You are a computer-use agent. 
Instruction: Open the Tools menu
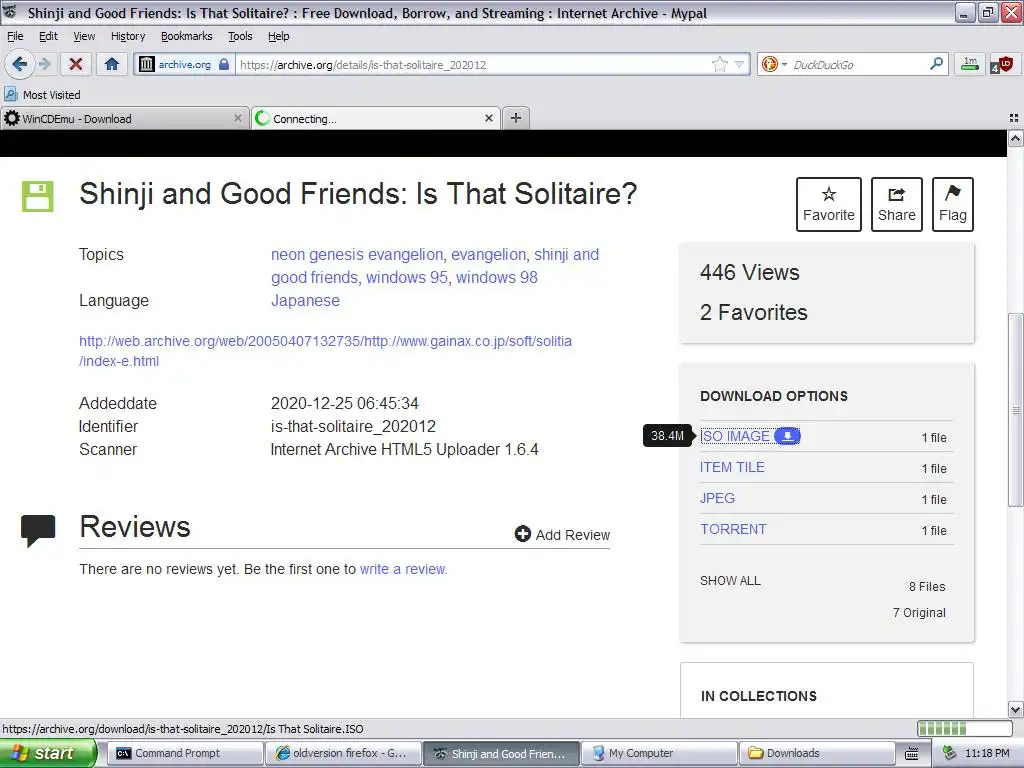(240, 36)
